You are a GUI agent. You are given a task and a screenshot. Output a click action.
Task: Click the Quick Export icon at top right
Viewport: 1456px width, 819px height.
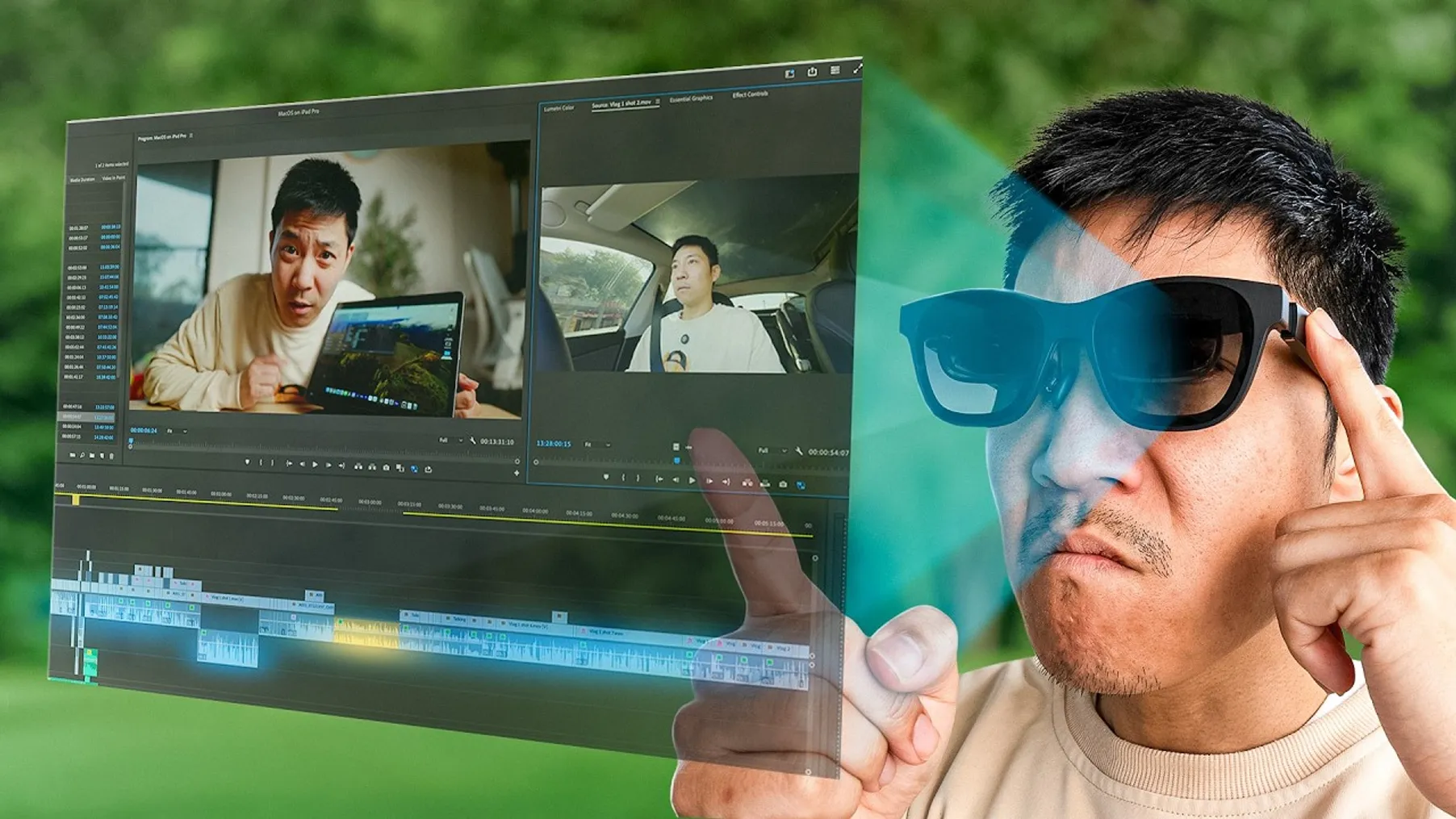click(813, 71)
